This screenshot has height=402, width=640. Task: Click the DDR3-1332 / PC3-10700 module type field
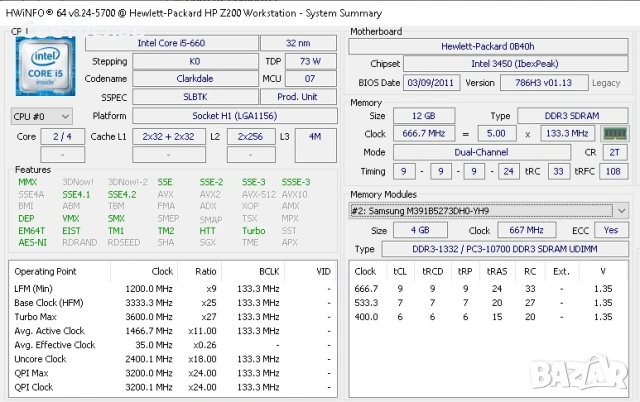505,249
